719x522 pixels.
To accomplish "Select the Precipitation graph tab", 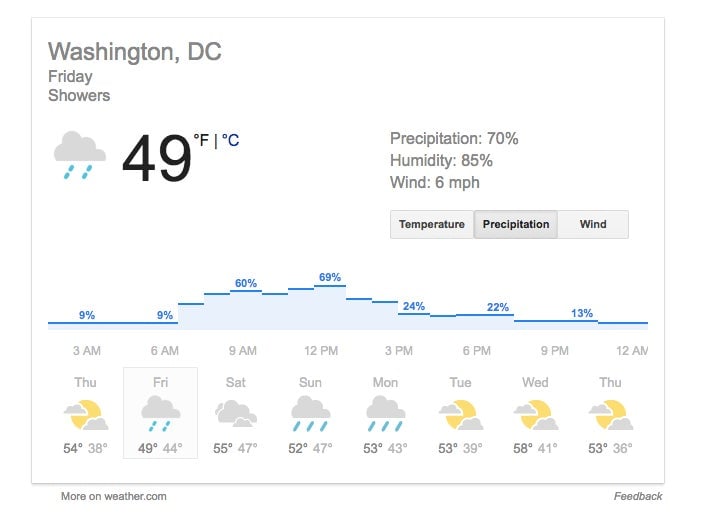I will 516,224.
